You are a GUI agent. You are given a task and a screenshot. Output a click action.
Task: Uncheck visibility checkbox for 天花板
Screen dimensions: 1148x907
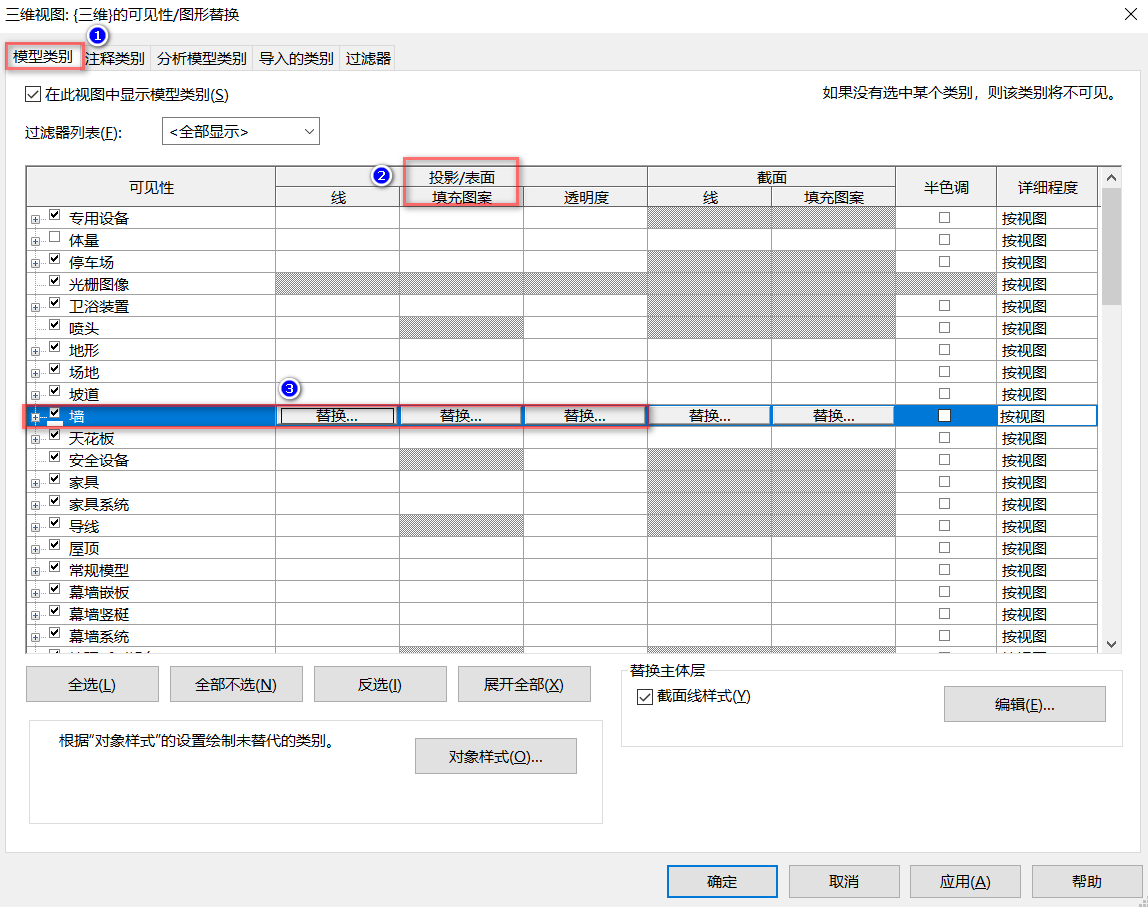[54, 435]
